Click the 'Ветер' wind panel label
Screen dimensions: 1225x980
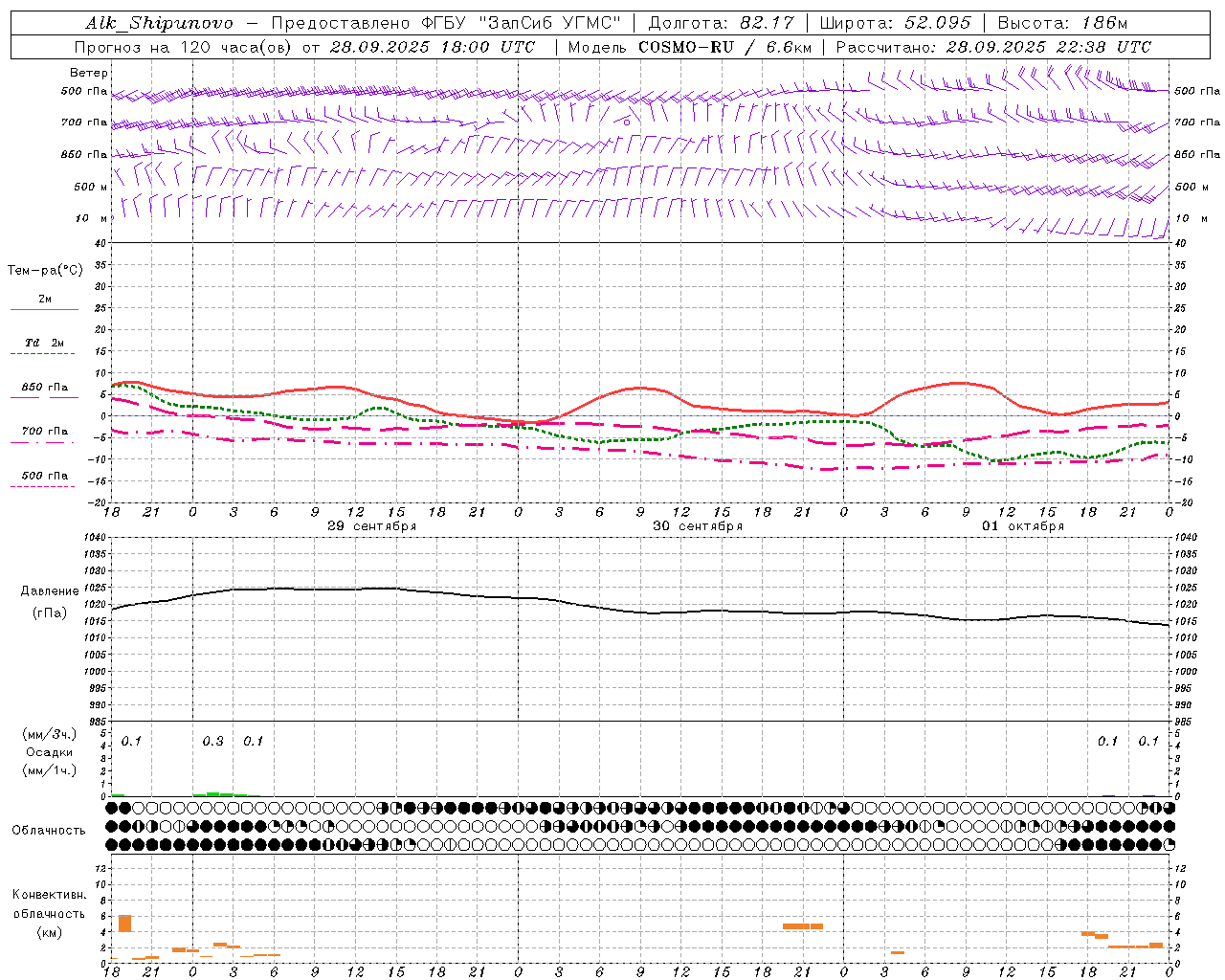(89, 73)
